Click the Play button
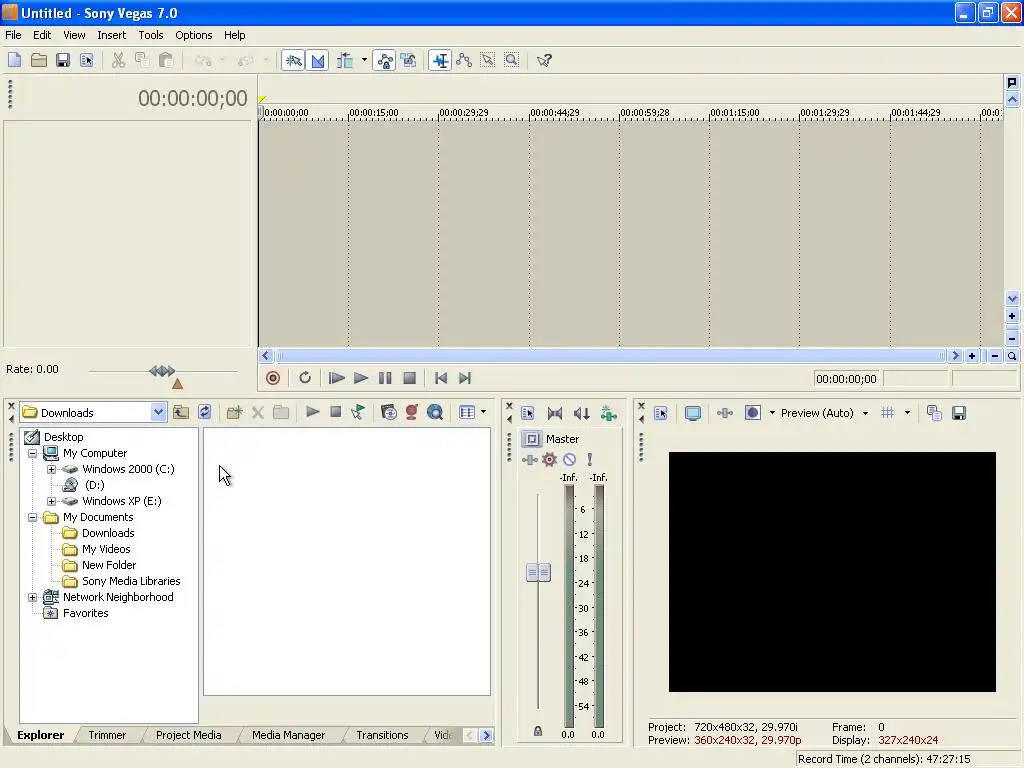This screenshot has height=768, width=1024. pos(360,378)
